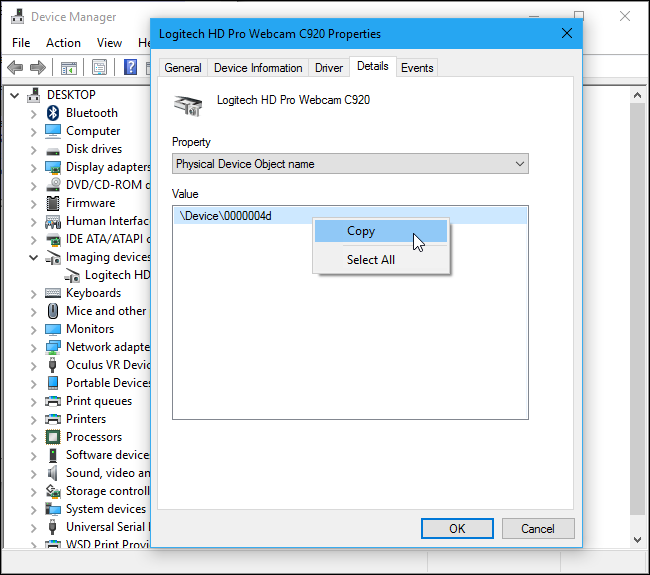The height and width of the screenshot is (575, 650).
Task: Close the webcam Properties dialog
Action: (567, 34)
